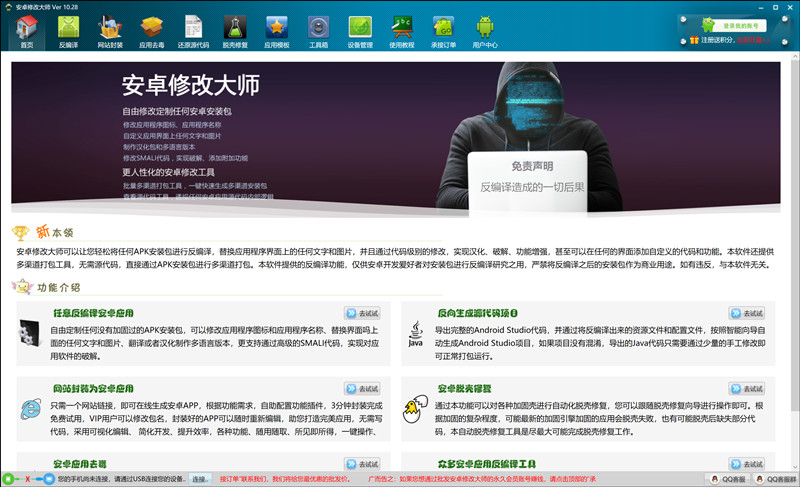Click the window title 安卓修改大师 Ver 10.28
This screenshot has height=487, width=800.
click(46, 7)
